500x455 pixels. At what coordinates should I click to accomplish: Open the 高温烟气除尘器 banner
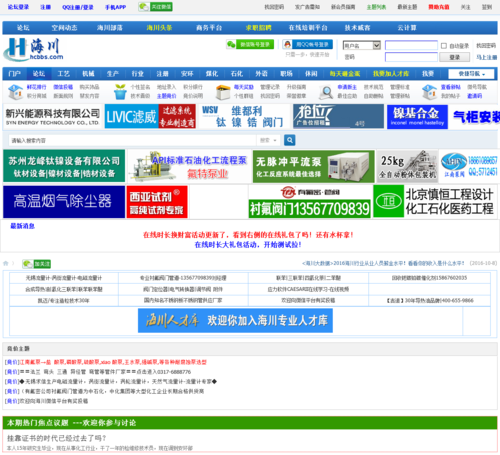pos(64,202)
